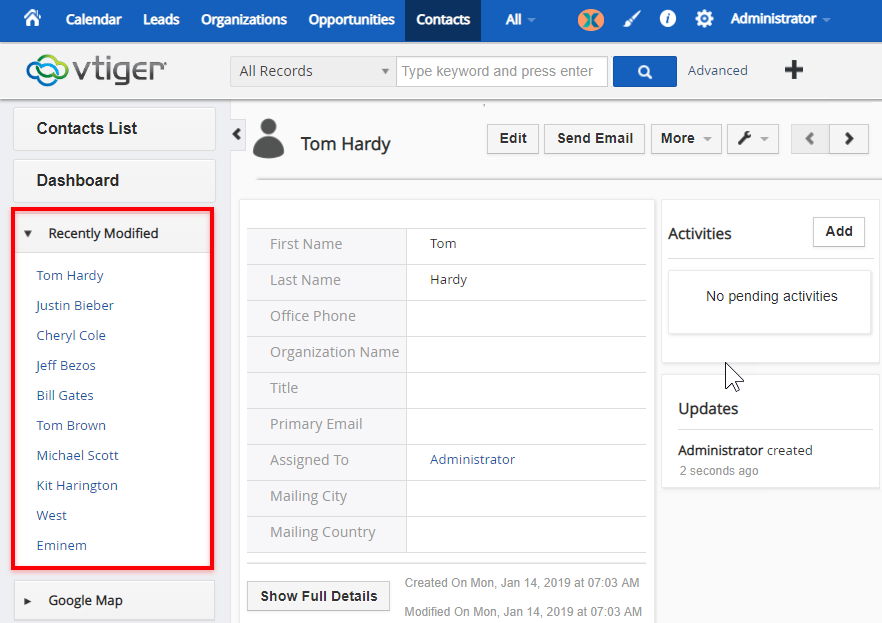The width and height of the screenshot is (882, 623).
Task: Open the More actions dropdown
Action: click(686, 138)
